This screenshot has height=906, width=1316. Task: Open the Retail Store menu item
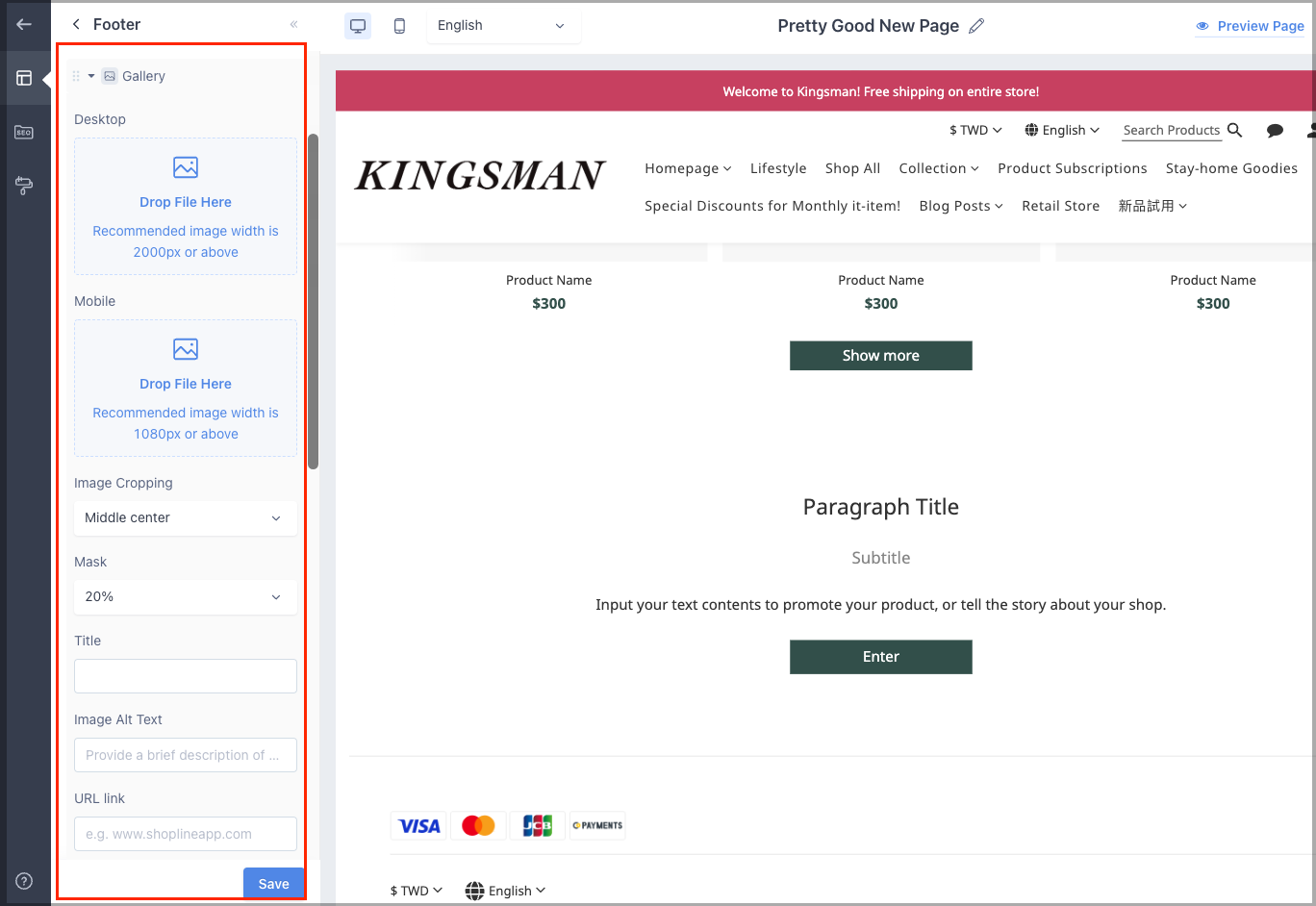(x=1060, y=206)
